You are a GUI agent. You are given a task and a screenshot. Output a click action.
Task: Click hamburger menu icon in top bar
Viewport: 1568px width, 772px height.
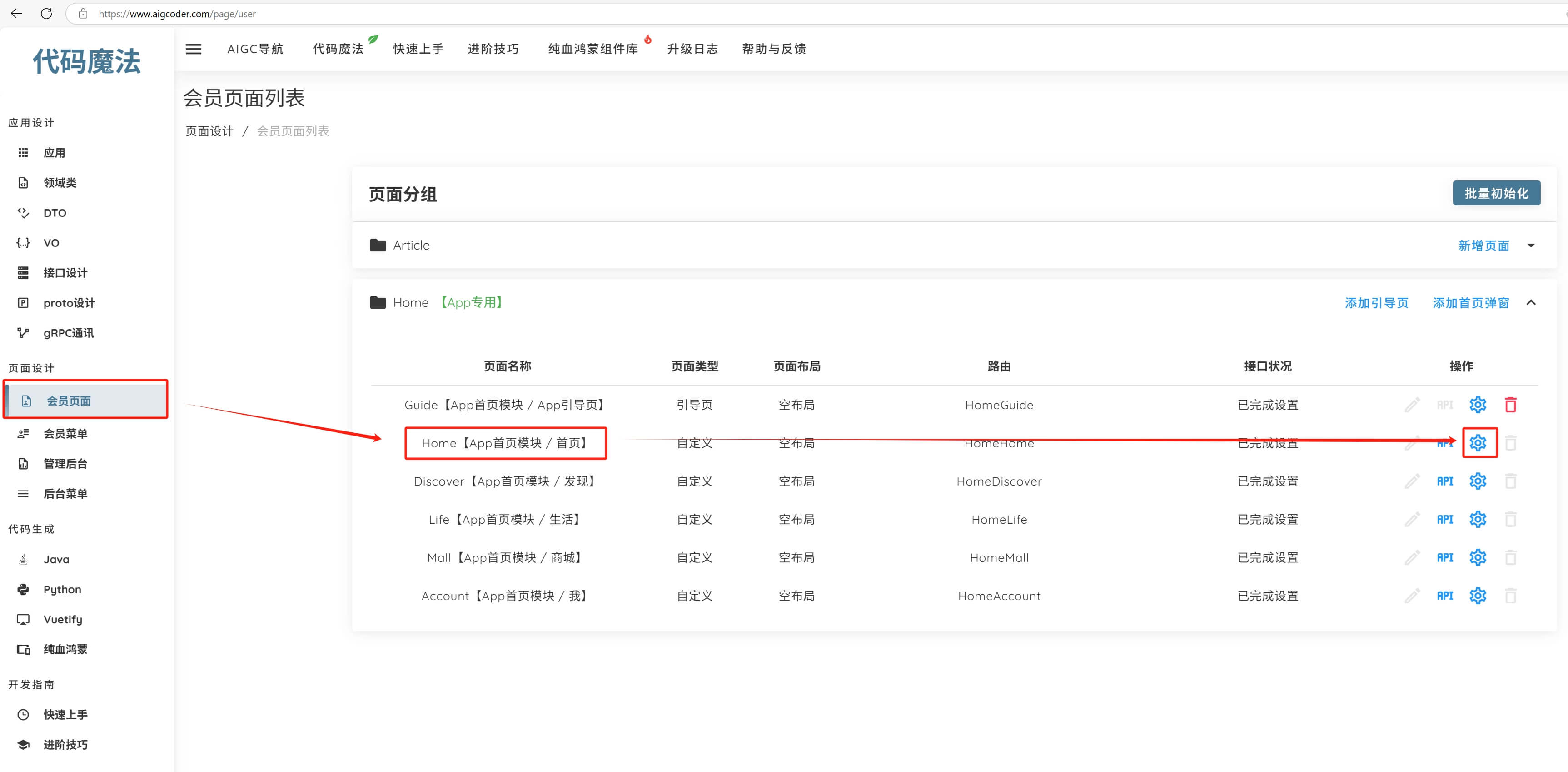click(x=193, y=49)
